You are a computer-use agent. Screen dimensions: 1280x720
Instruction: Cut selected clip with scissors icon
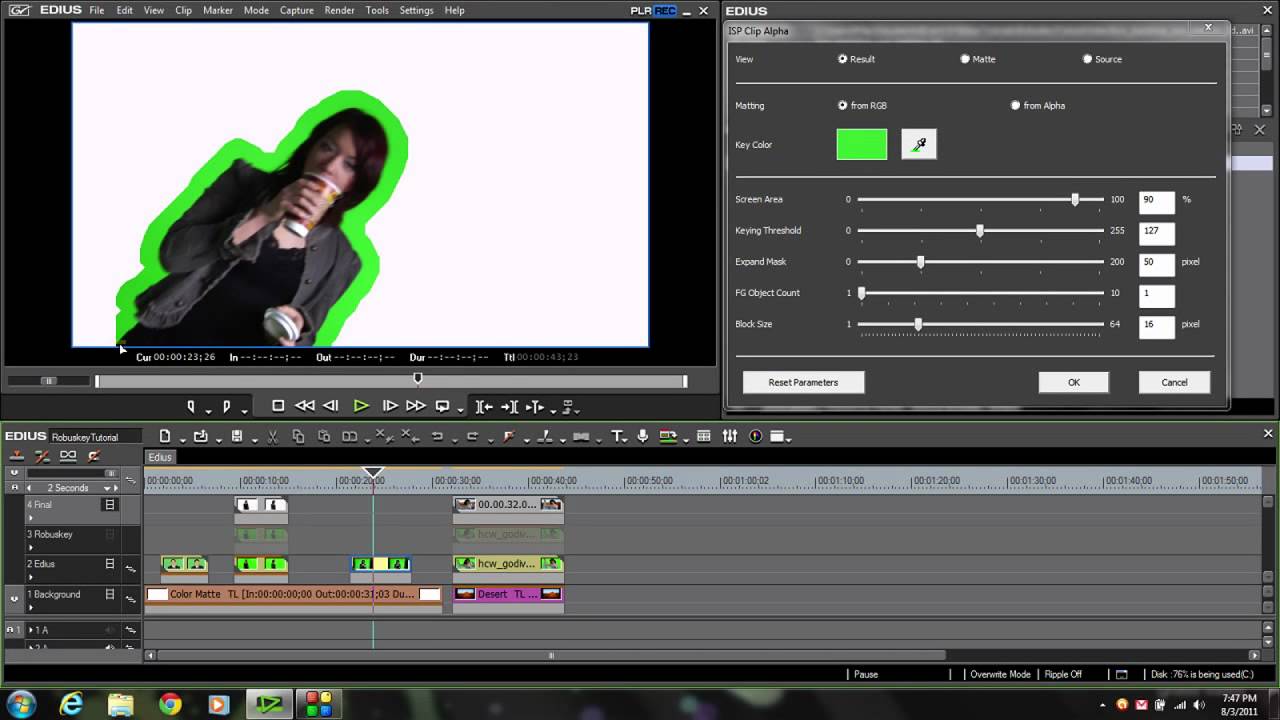272,436
